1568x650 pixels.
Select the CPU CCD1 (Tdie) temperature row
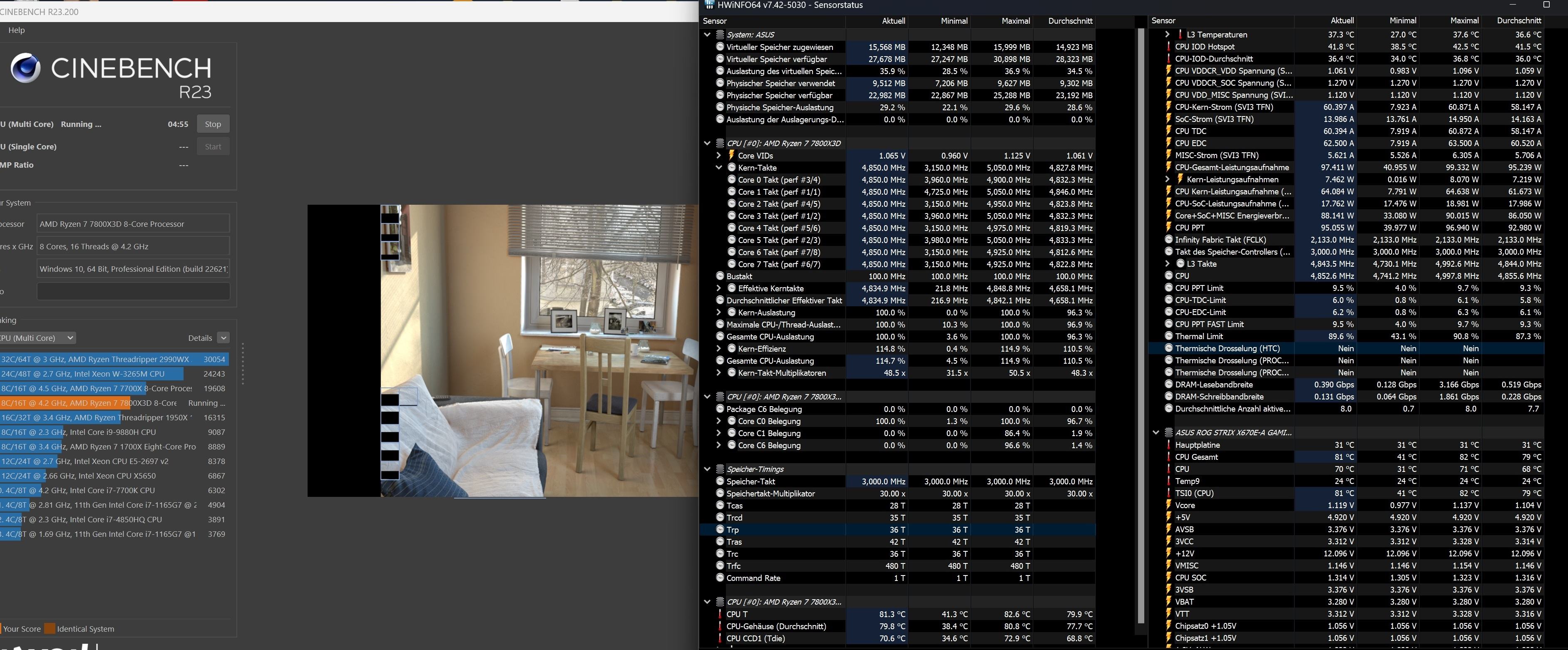click(897, 638)
